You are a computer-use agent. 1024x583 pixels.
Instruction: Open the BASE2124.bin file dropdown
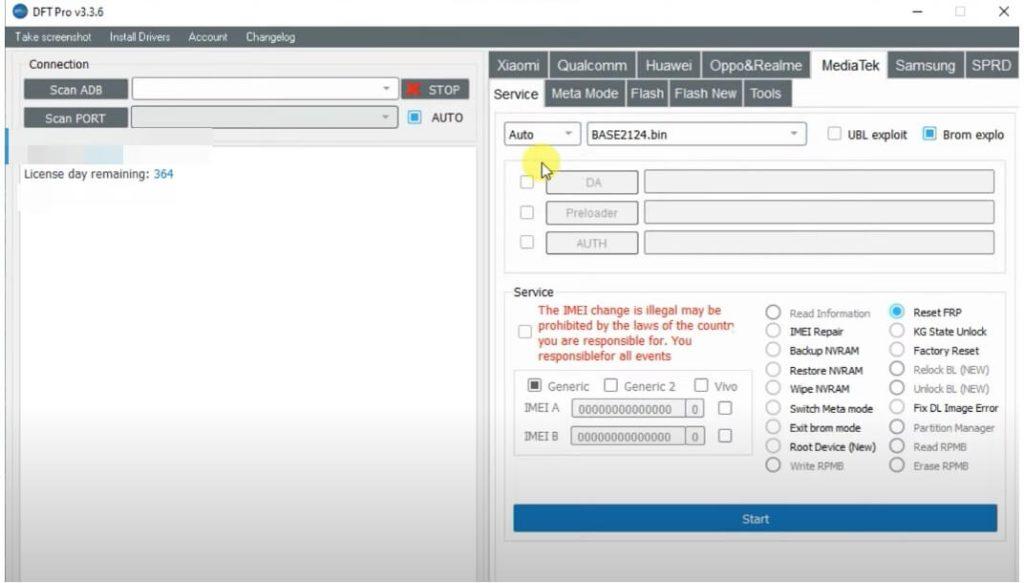795,133
